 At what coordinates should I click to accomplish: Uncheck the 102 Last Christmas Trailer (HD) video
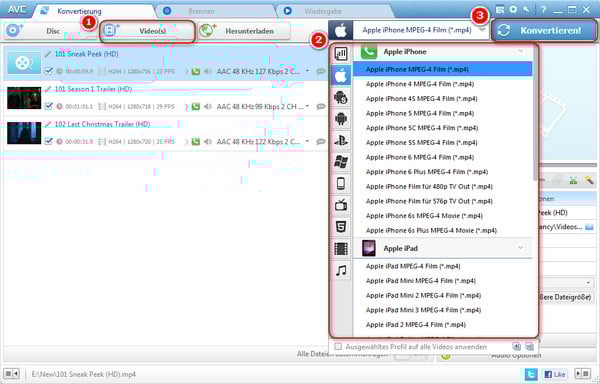point(49,142)
